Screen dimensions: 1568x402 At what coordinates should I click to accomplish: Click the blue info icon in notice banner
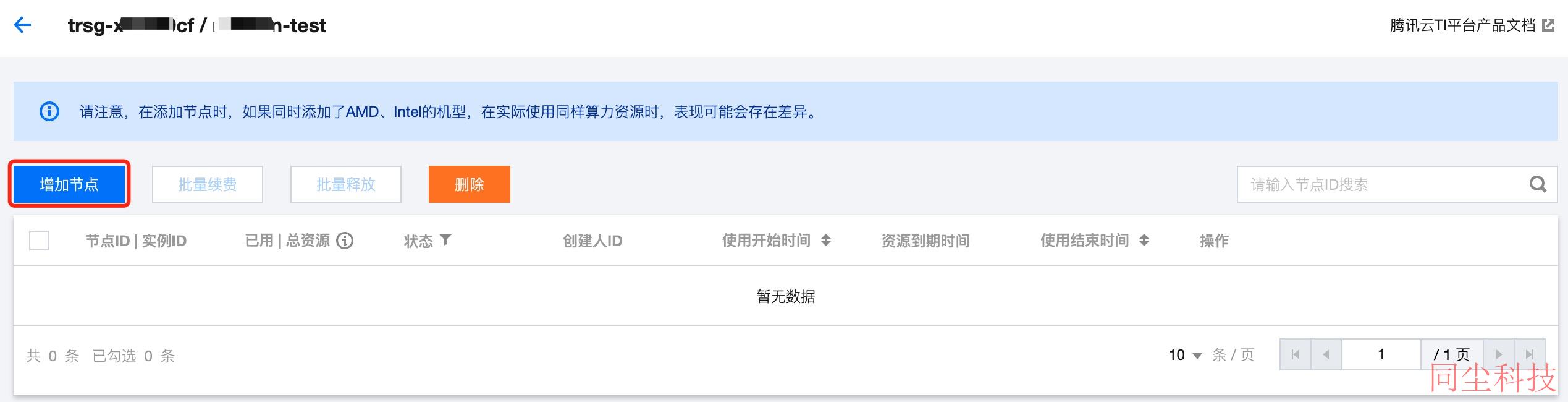tap(49, 111)
